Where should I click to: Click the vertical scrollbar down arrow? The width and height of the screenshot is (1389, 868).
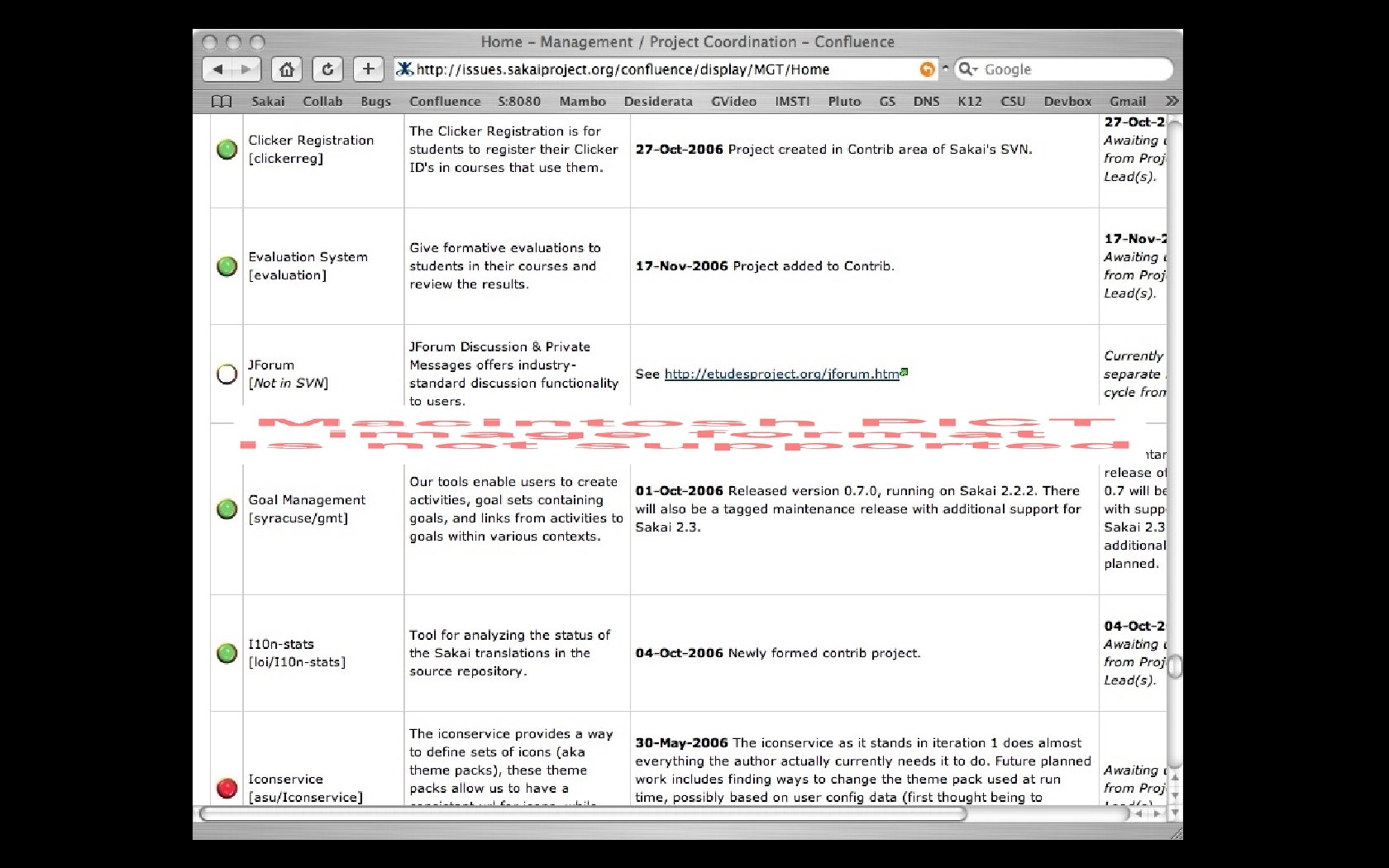click(1174, 813)
